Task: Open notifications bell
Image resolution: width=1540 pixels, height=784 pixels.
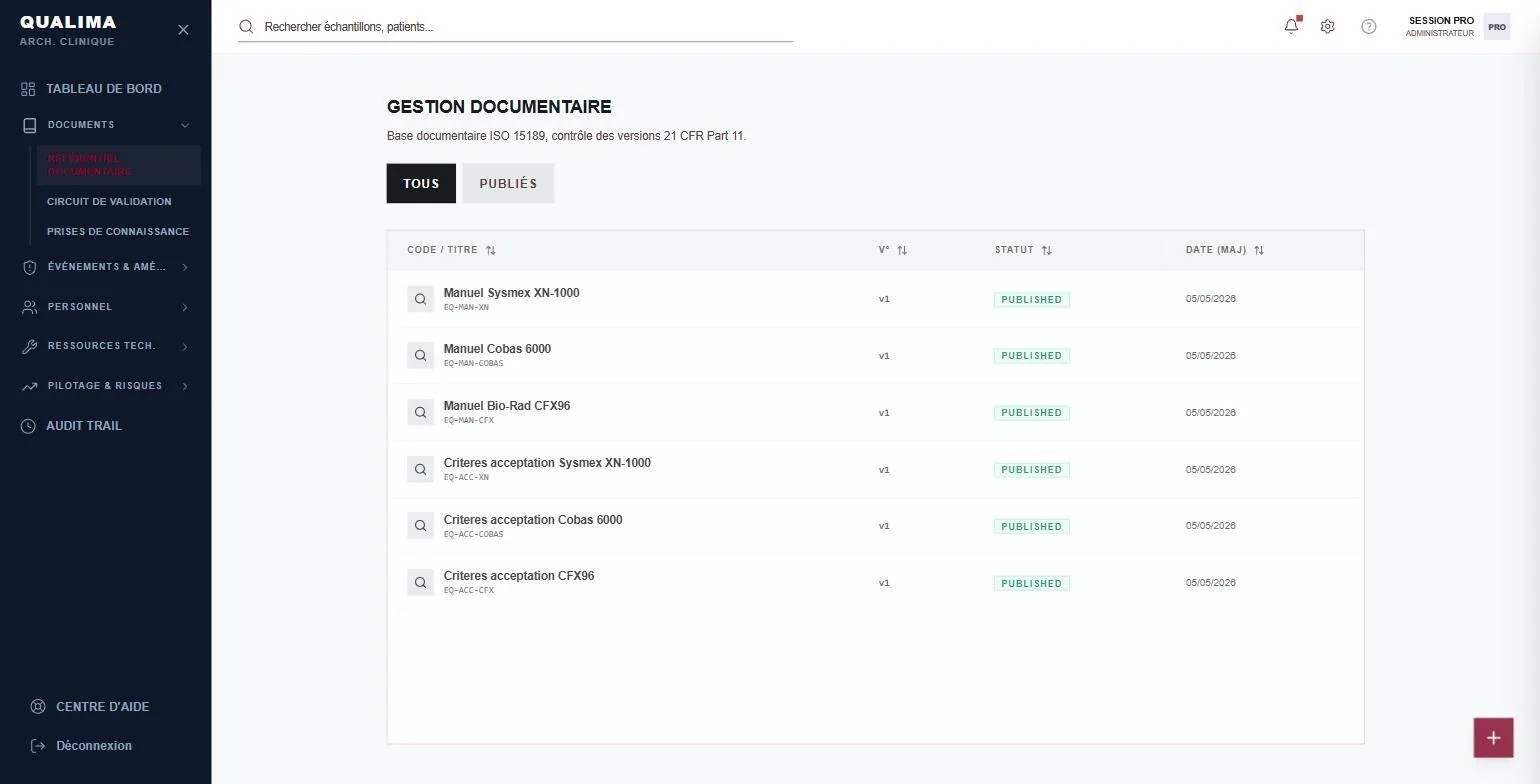Action: [1291, 27]
